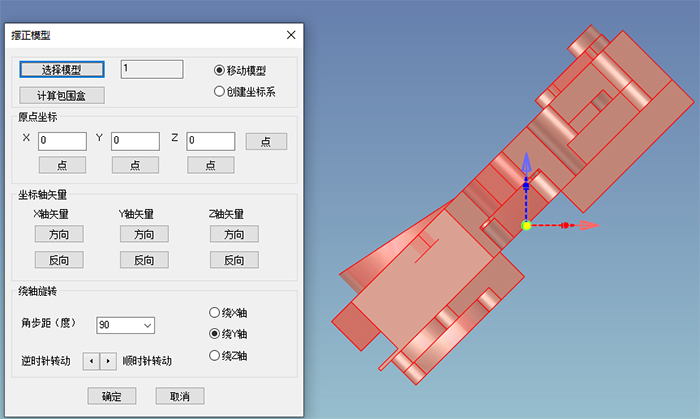Click the 选择模型 button
This screenshot has width=700, height=419.
pos(62,70)
